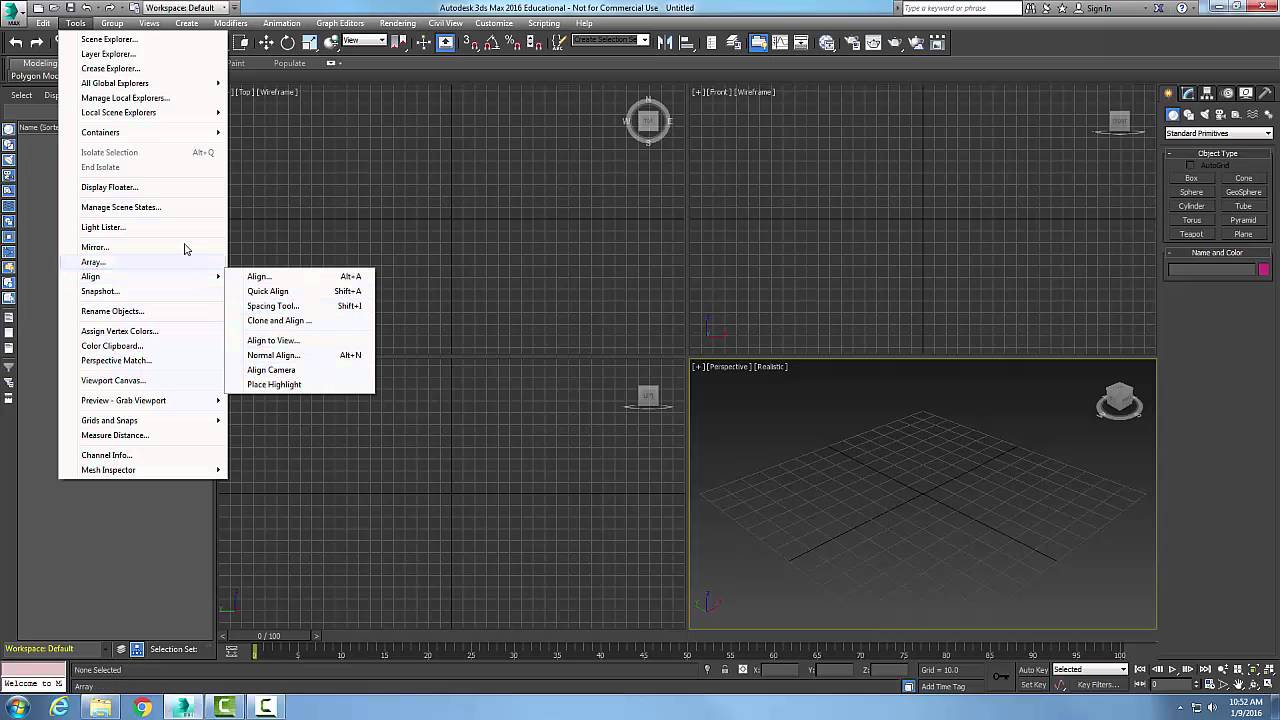Click the Undo arrow in main toolbar
This screenshot has height=720, width=1280.
point(15,42)
